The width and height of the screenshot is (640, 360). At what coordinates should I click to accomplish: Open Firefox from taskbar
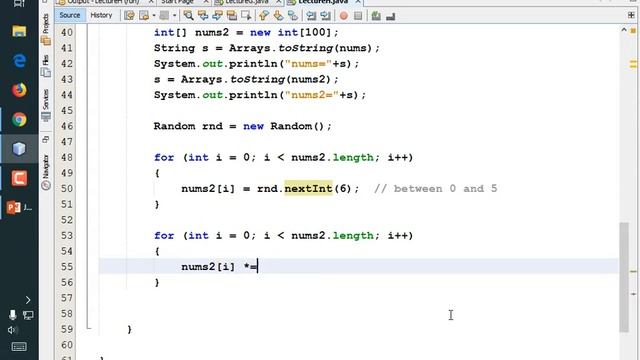[19, 90]
